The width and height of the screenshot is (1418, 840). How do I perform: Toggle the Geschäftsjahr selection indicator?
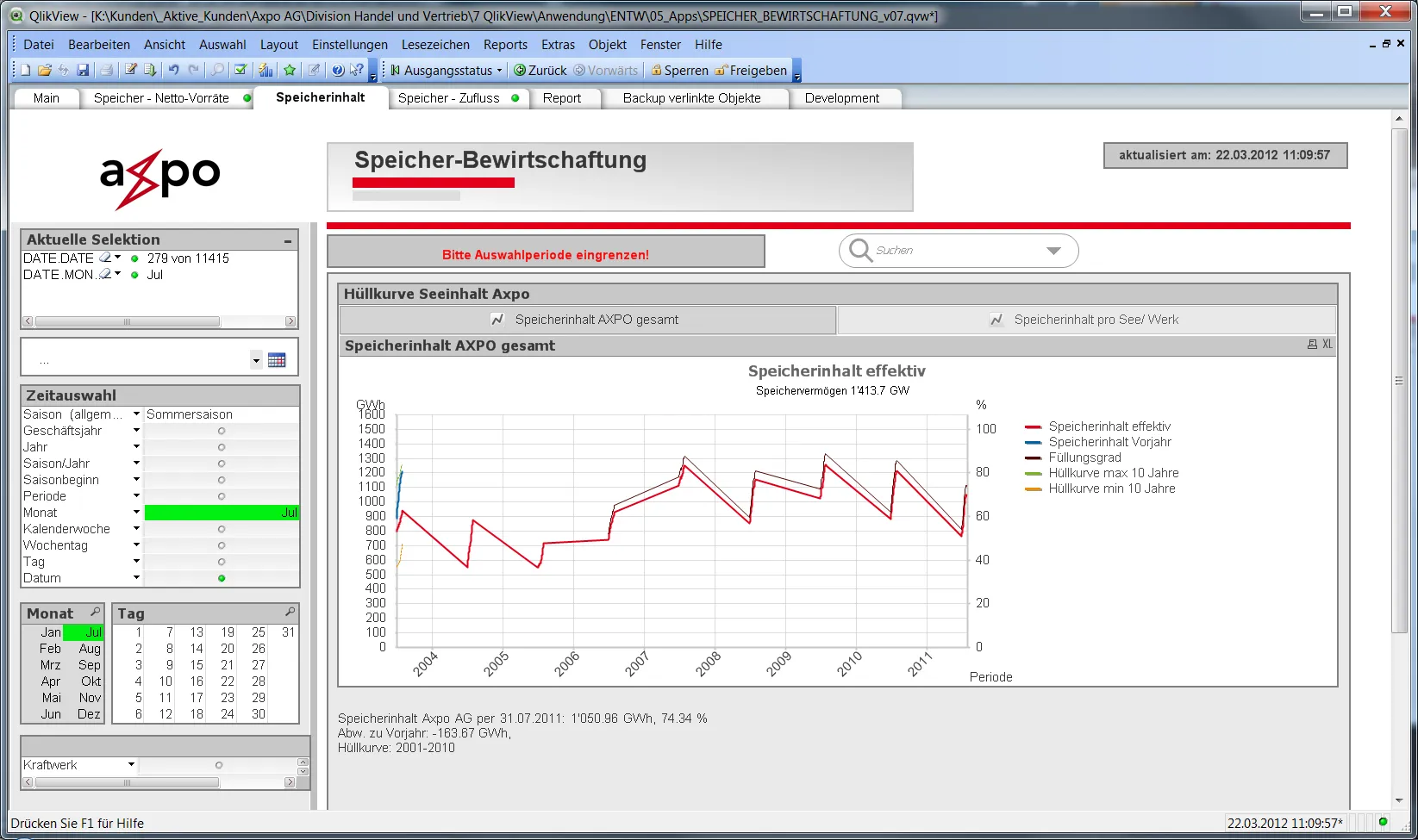[x=222, y=431]
